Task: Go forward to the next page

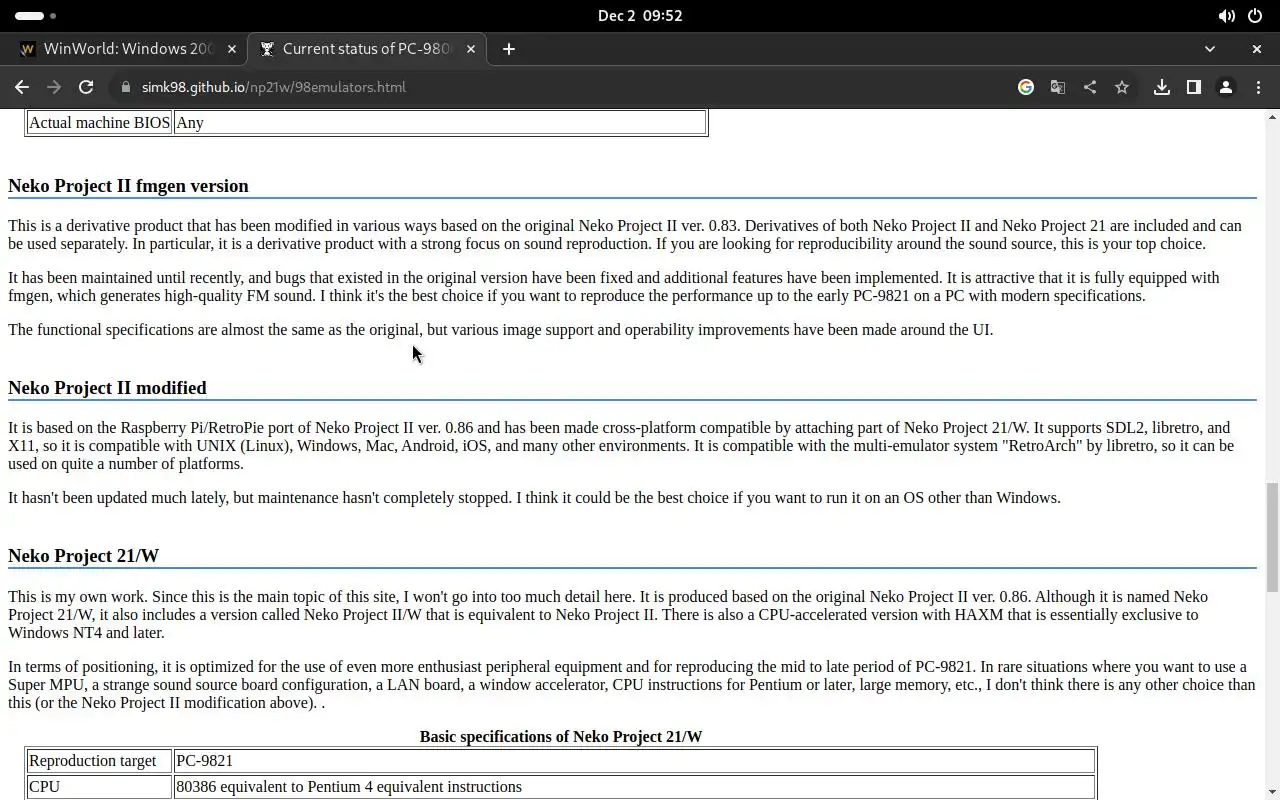Action: 54,87
